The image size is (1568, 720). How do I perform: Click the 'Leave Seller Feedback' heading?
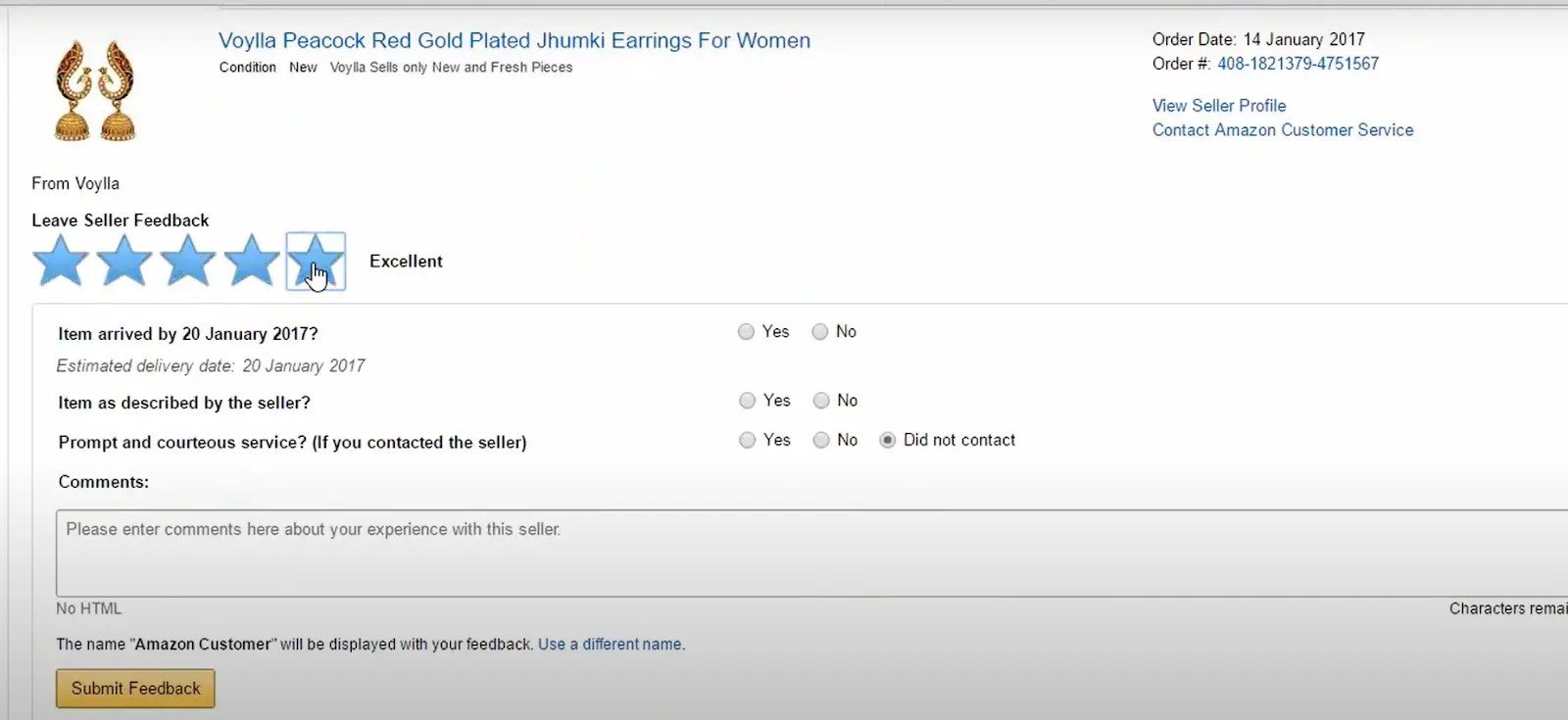[121, 220]
